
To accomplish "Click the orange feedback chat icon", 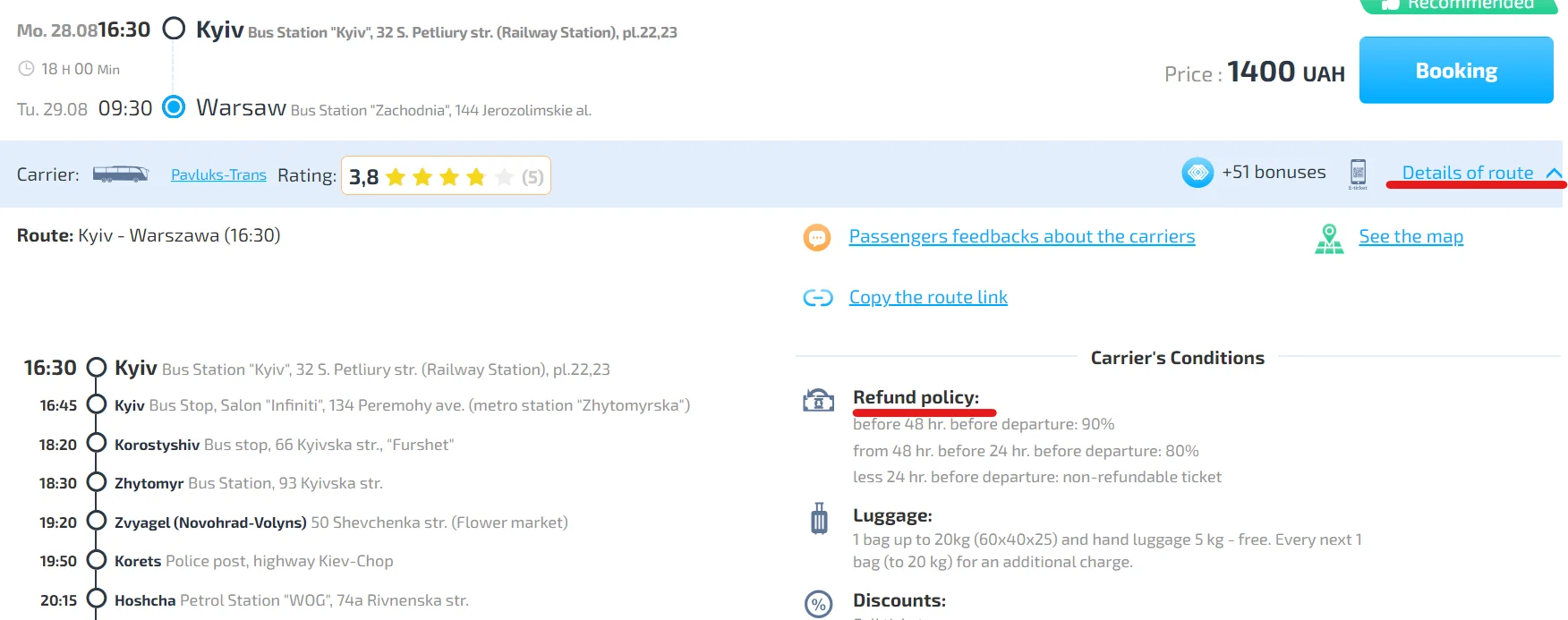I will tap(817, 237).
